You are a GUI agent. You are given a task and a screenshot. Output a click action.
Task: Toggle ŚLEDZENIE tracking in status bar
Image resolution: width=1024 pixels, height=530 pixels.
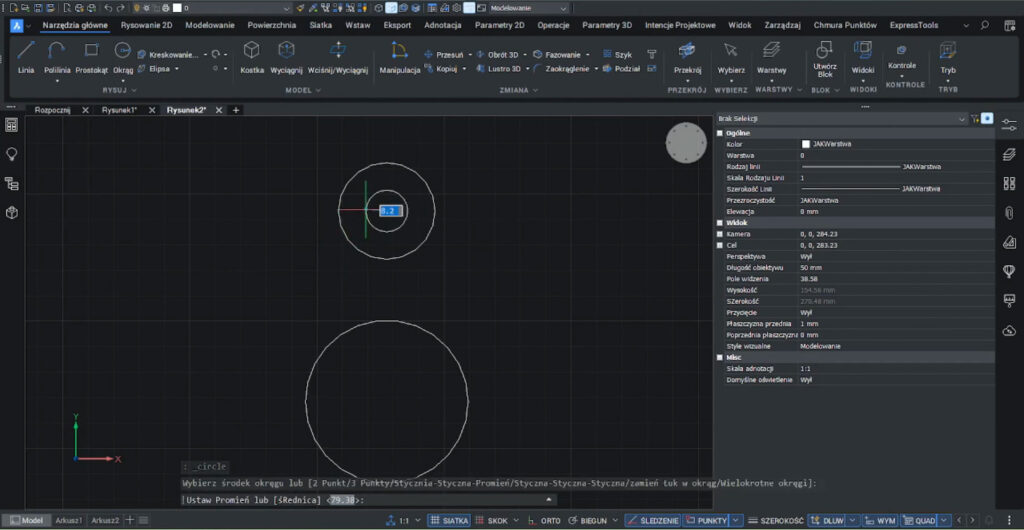click(653, 520)
